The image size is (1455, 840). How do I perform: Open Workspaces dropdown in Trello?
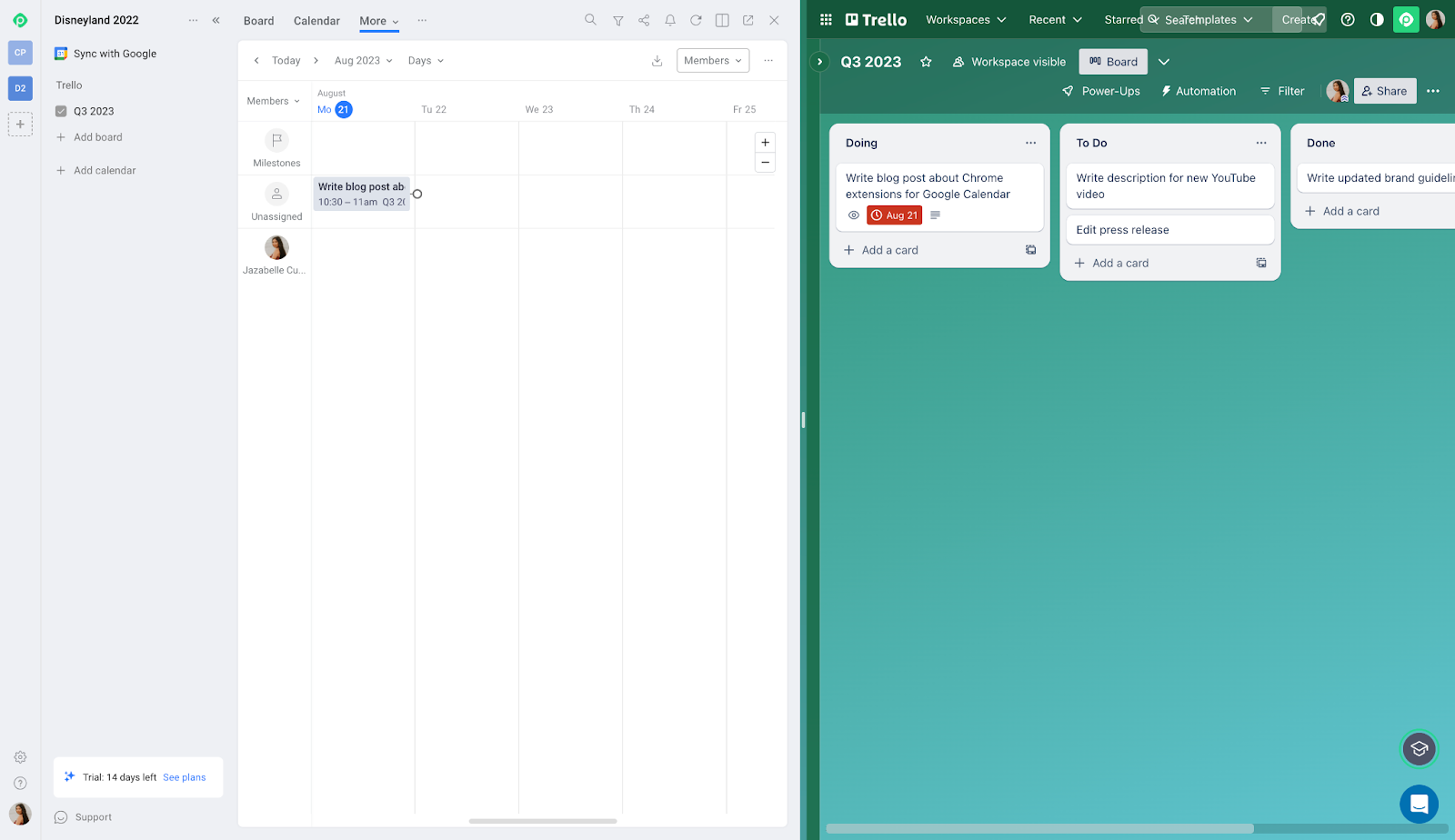pos(966,19)
